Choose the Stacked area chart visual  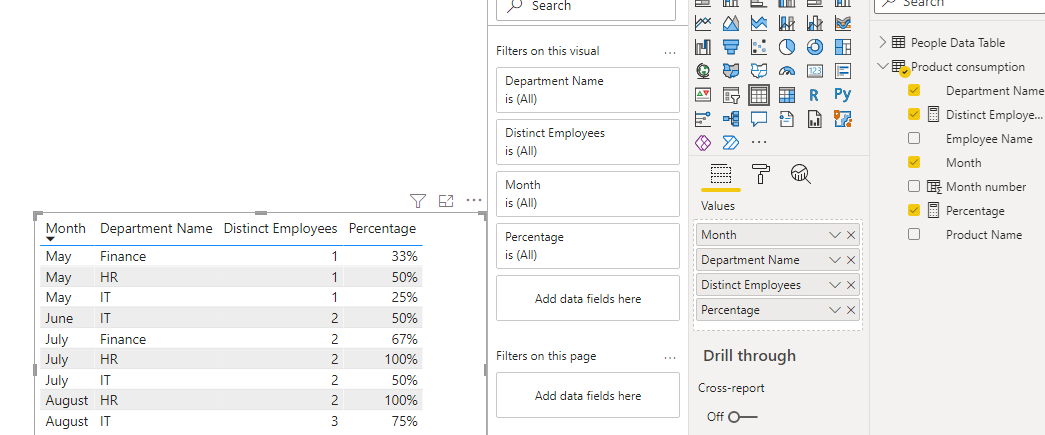tap(759, 23)
